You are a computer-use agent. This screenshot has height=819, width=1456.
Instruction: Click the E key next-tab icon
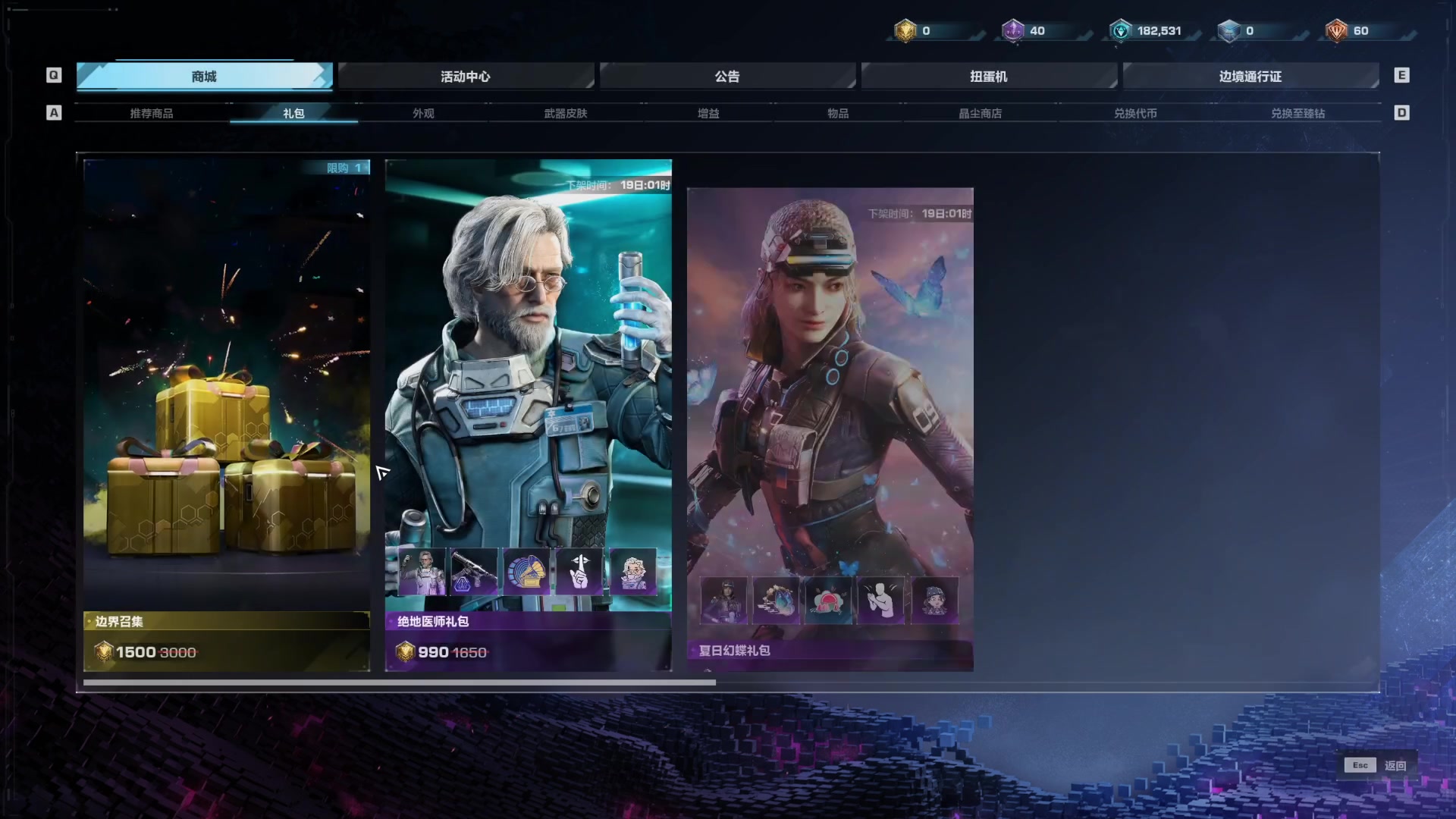(x=1401, y=75)
